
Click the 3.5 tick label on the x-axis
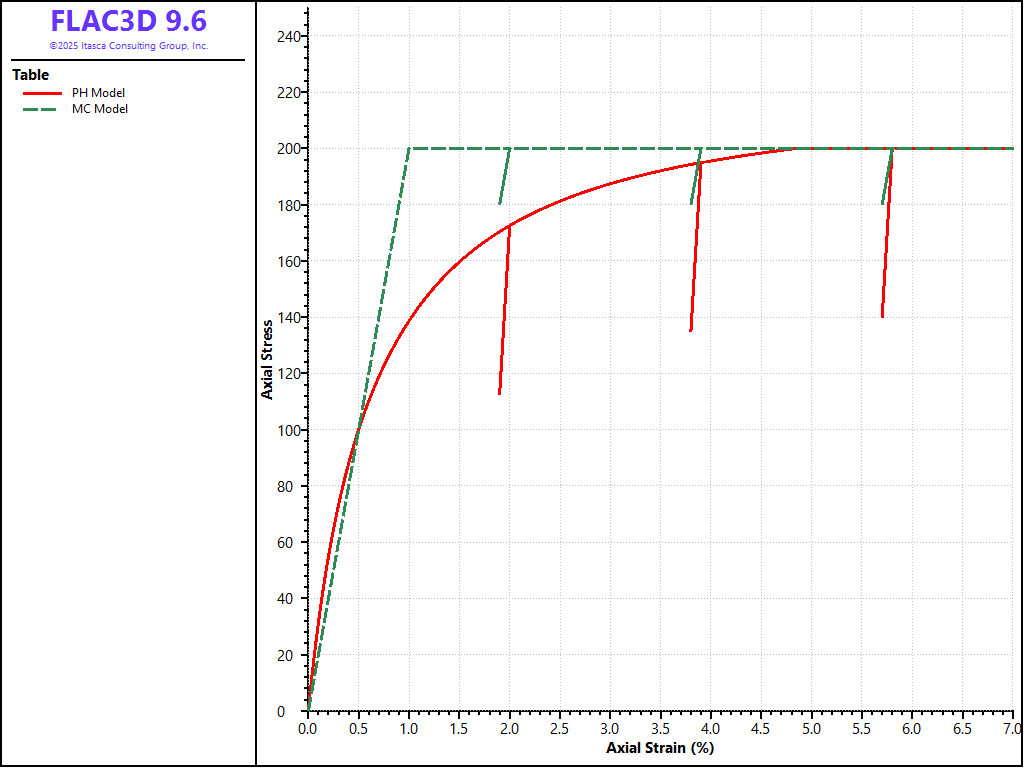click(660, 729)
